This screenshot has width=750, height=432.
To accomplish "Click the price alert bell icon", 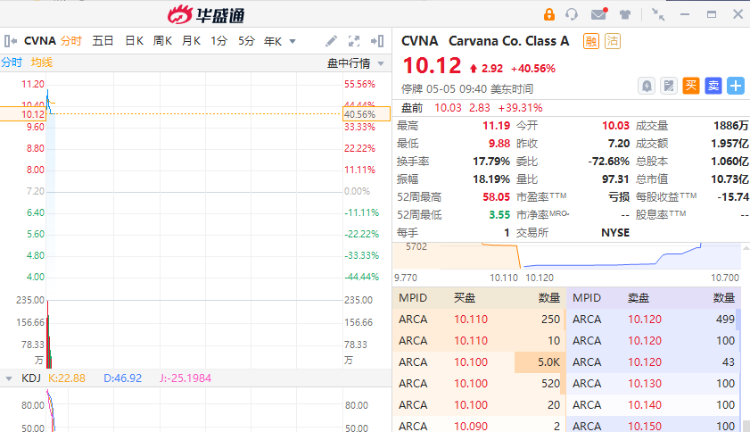I will [647, 86].
